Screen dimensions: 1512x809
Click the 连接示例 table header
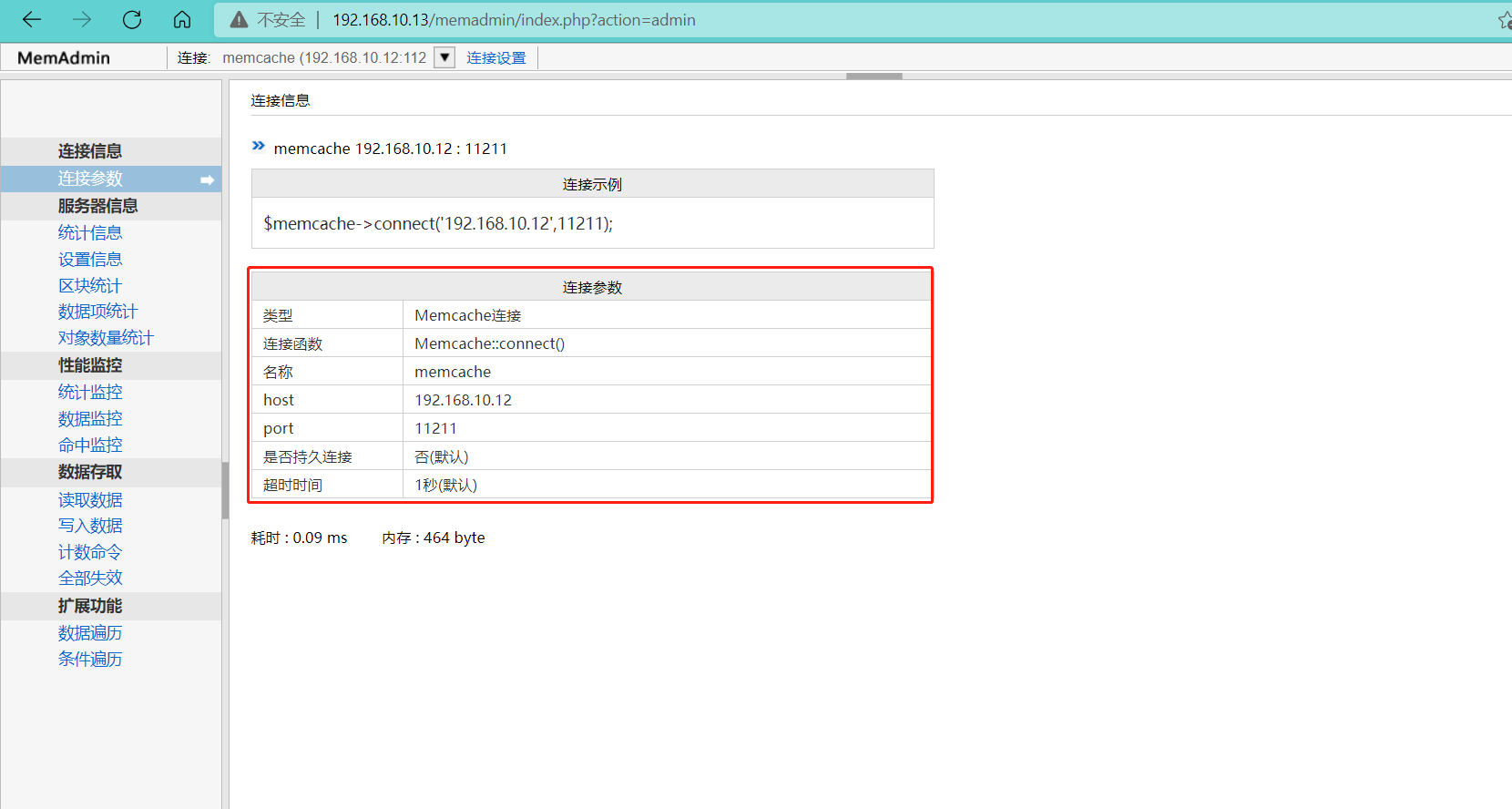pyautogui.click(x=593, y=184)
